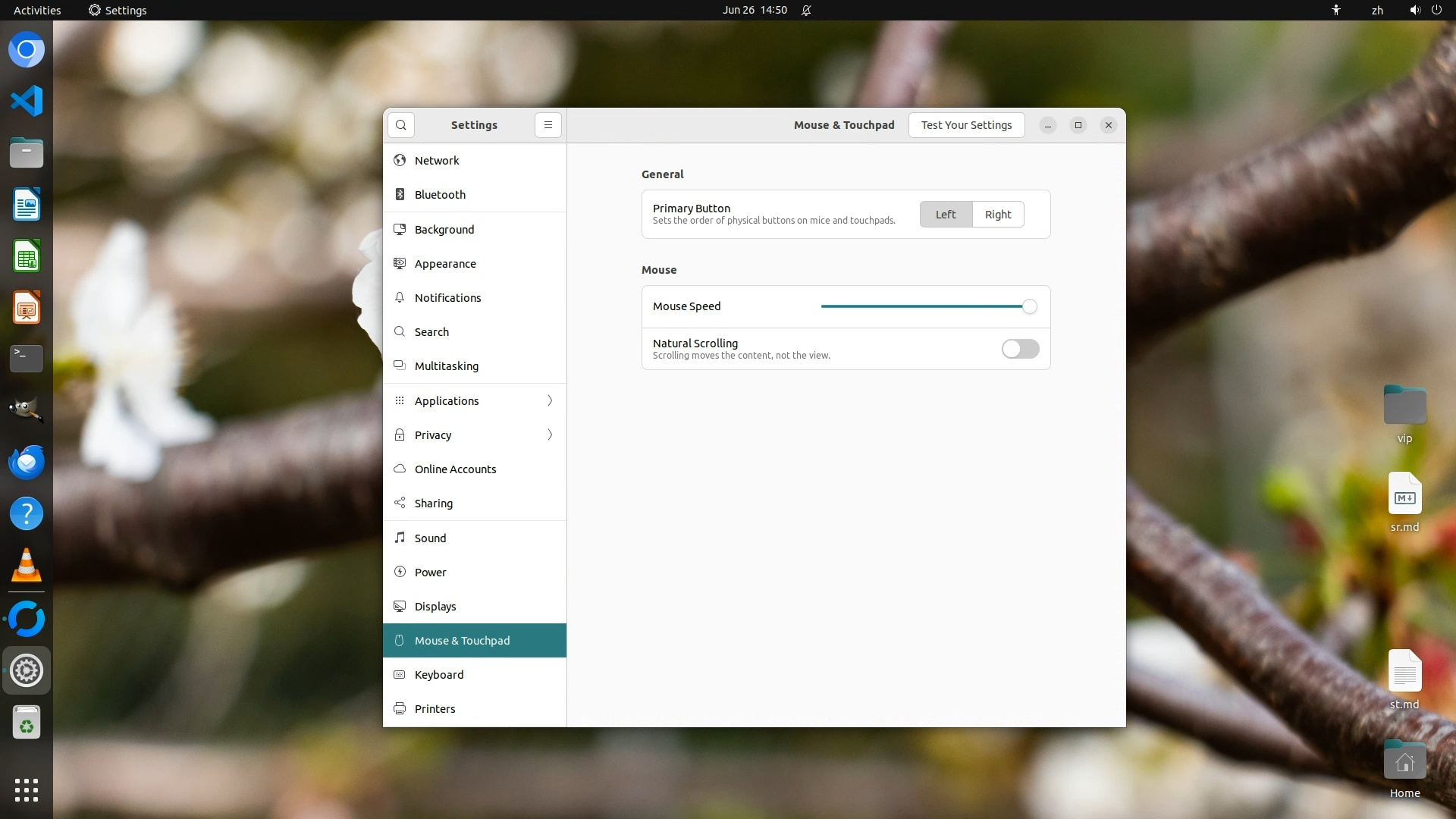Expand the Applications submenu chevron
The width and height of the screenshot is (1456, 819).
(x=550, y=400)
